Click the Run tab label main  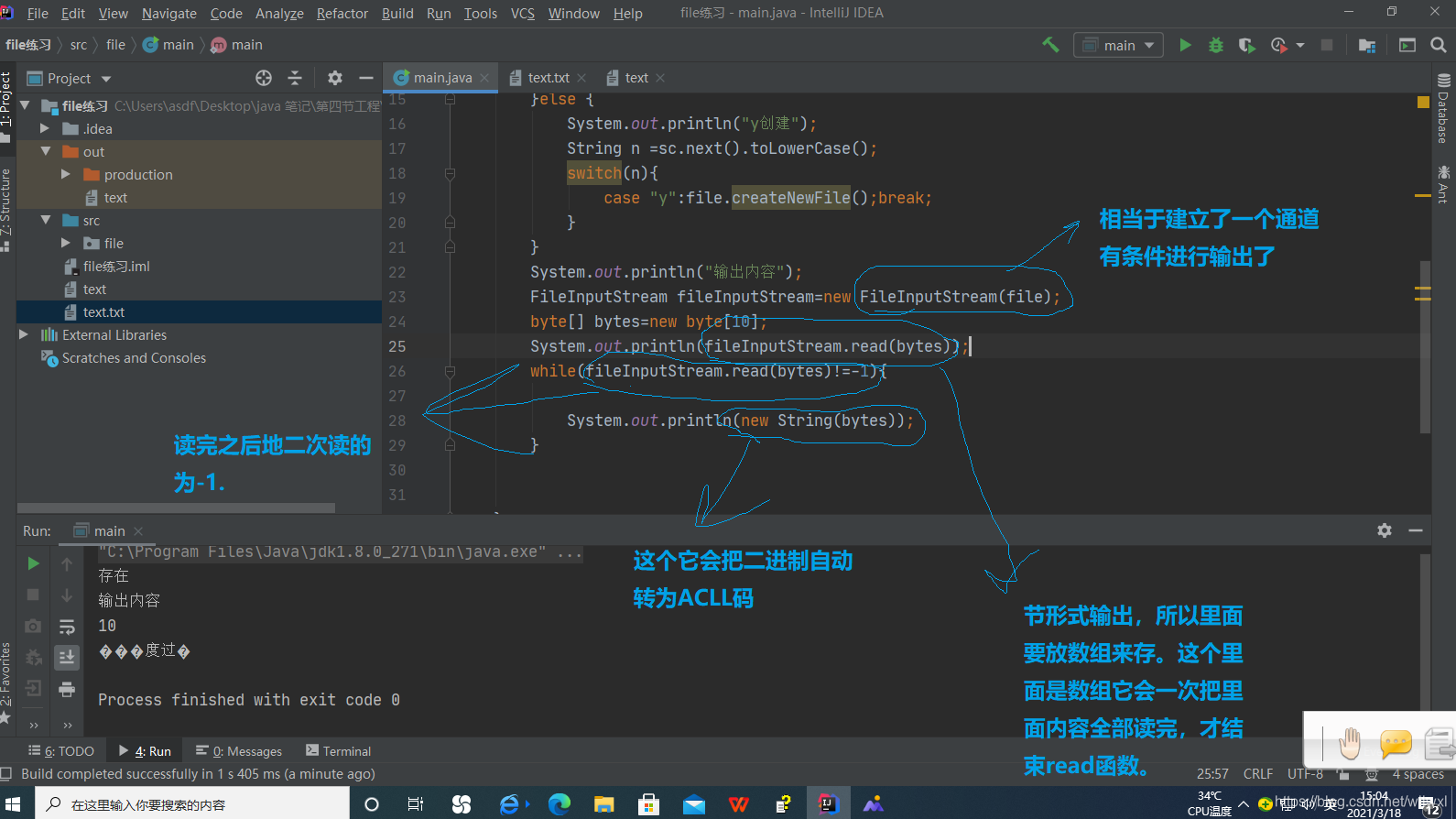[109, 530]
